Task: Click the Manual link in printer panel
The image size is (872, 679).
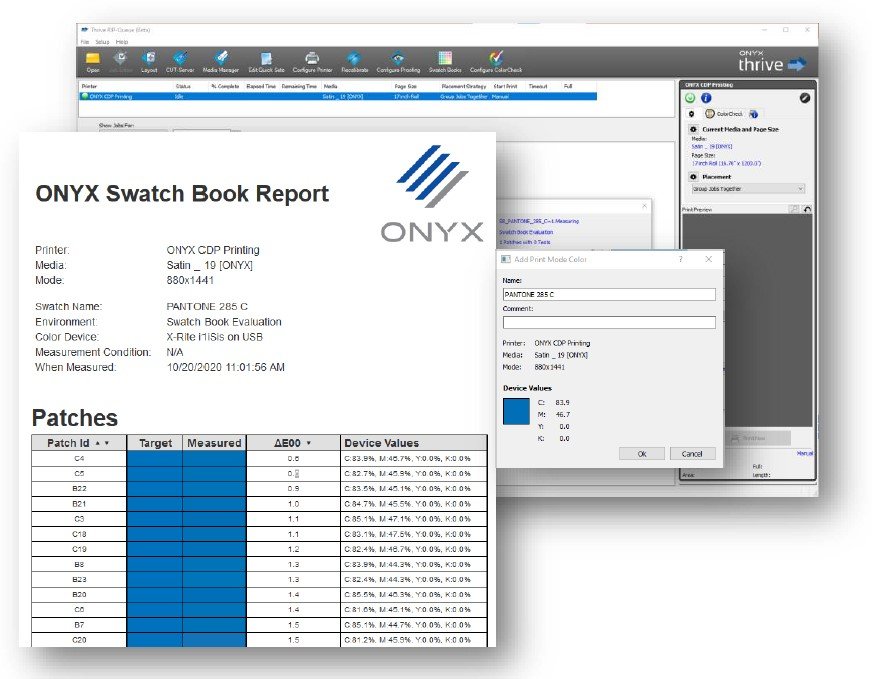Action: point(805,453)
